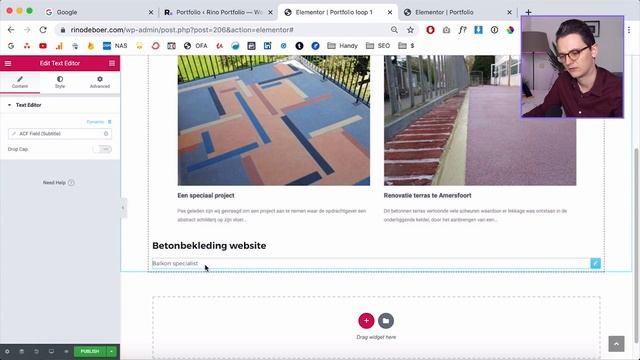The width and height of the screenshot is (640, 360).
Task: Open the Dynamic tags option
Action: [99, 122]
